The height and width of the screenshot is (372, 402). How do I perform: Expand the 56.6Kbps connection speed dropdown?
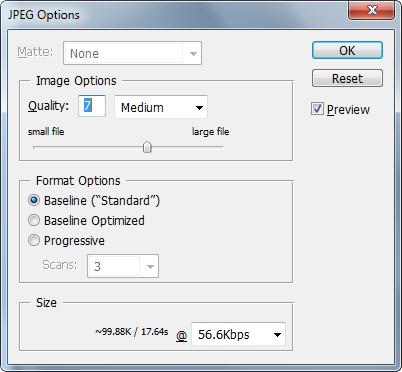point(238,334)
